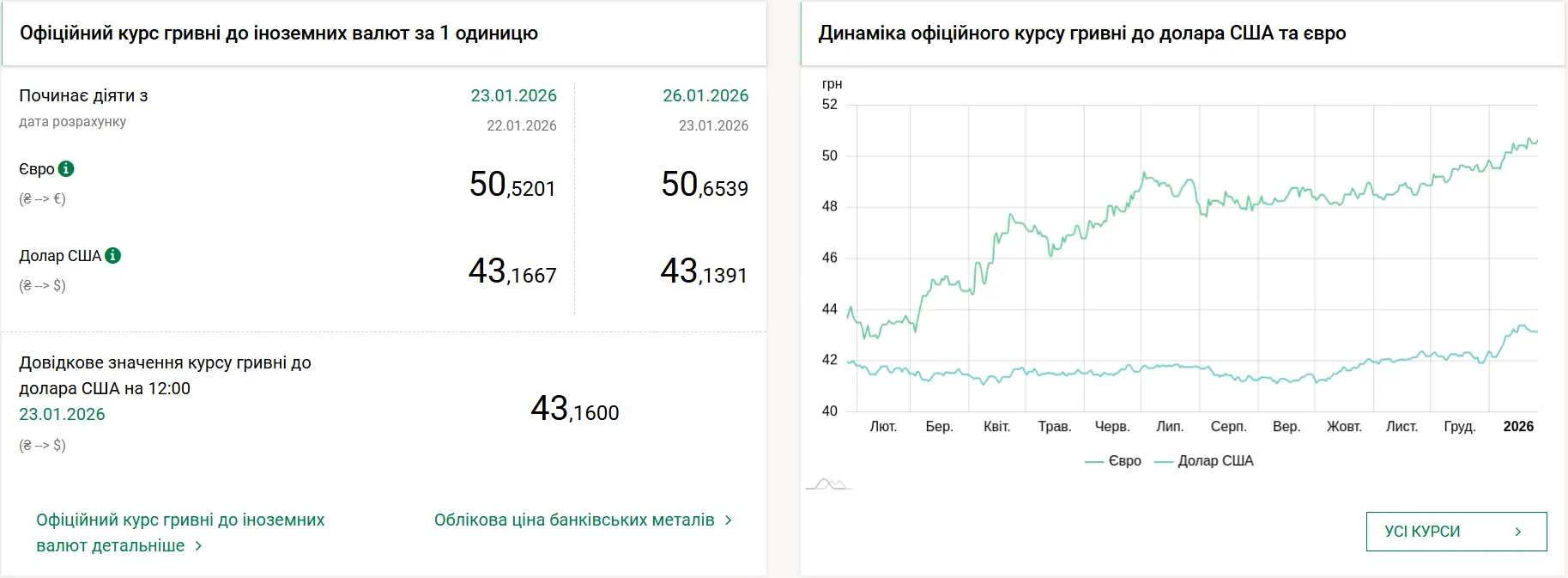Click the dollar rate 43,1667 value
The height and width of the screenshot is (578, 1568).
512,271
